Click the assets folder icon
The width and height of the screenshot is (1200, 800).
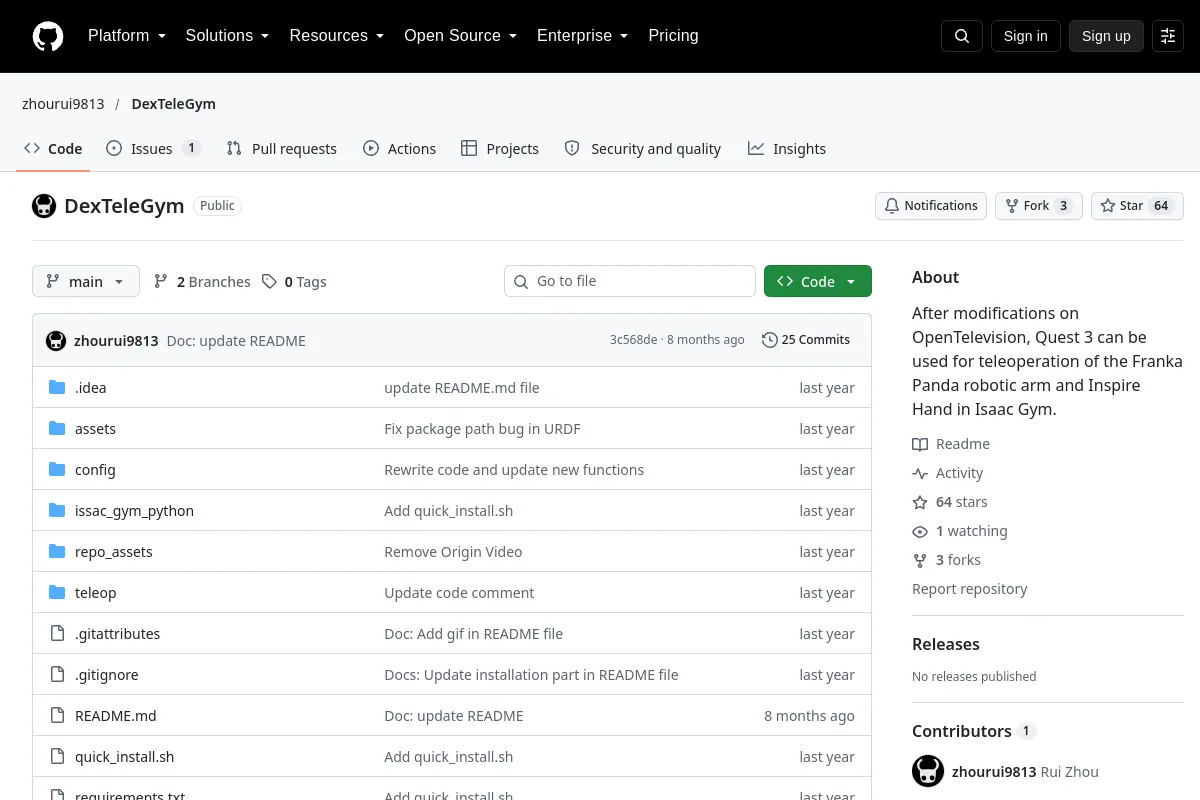tap(57, 429)
